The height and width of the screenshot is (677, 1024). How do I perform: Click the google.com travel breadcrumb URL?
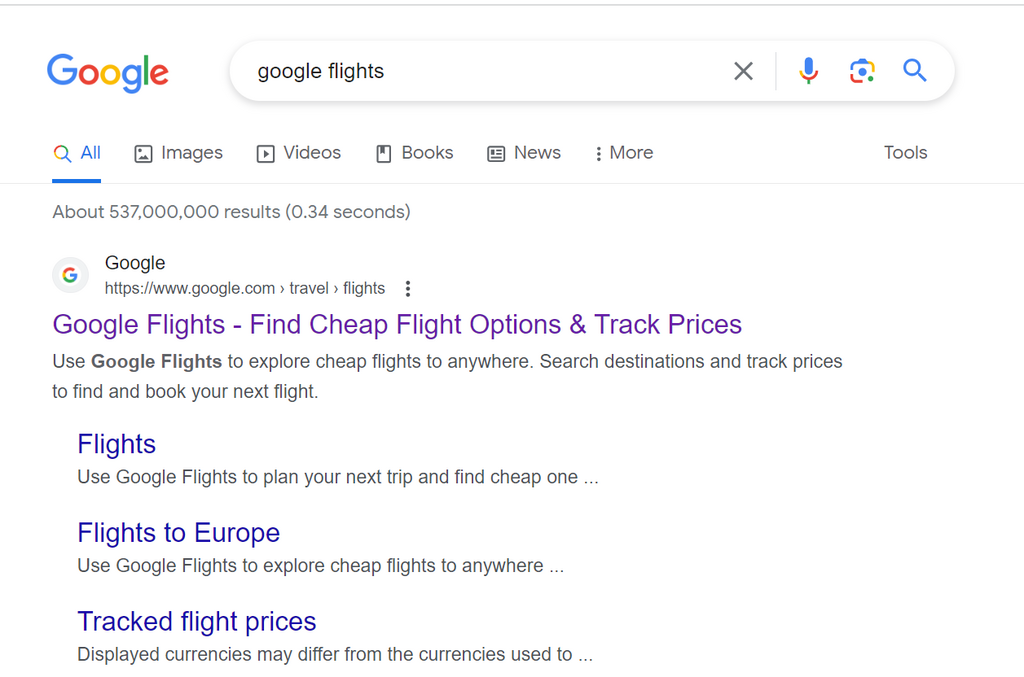coord(246,288)
